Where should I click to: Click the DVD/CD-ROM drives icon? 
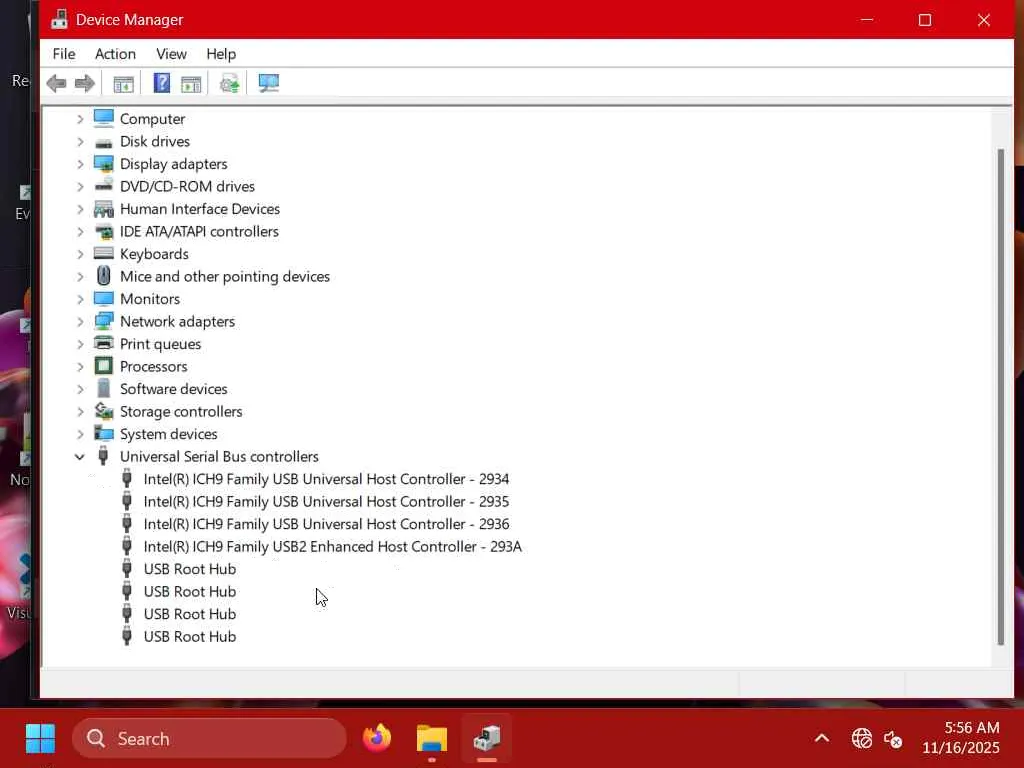coord(103,186)
